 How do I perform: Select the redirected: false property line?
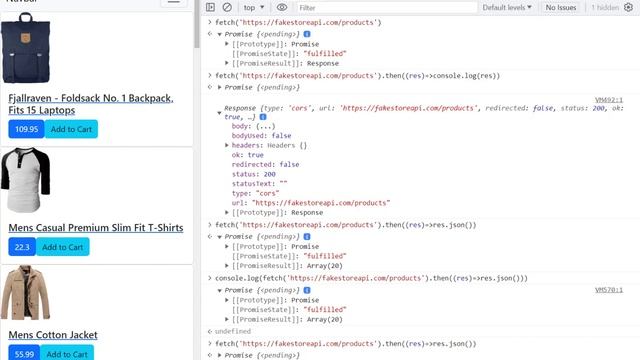(265, 164)
